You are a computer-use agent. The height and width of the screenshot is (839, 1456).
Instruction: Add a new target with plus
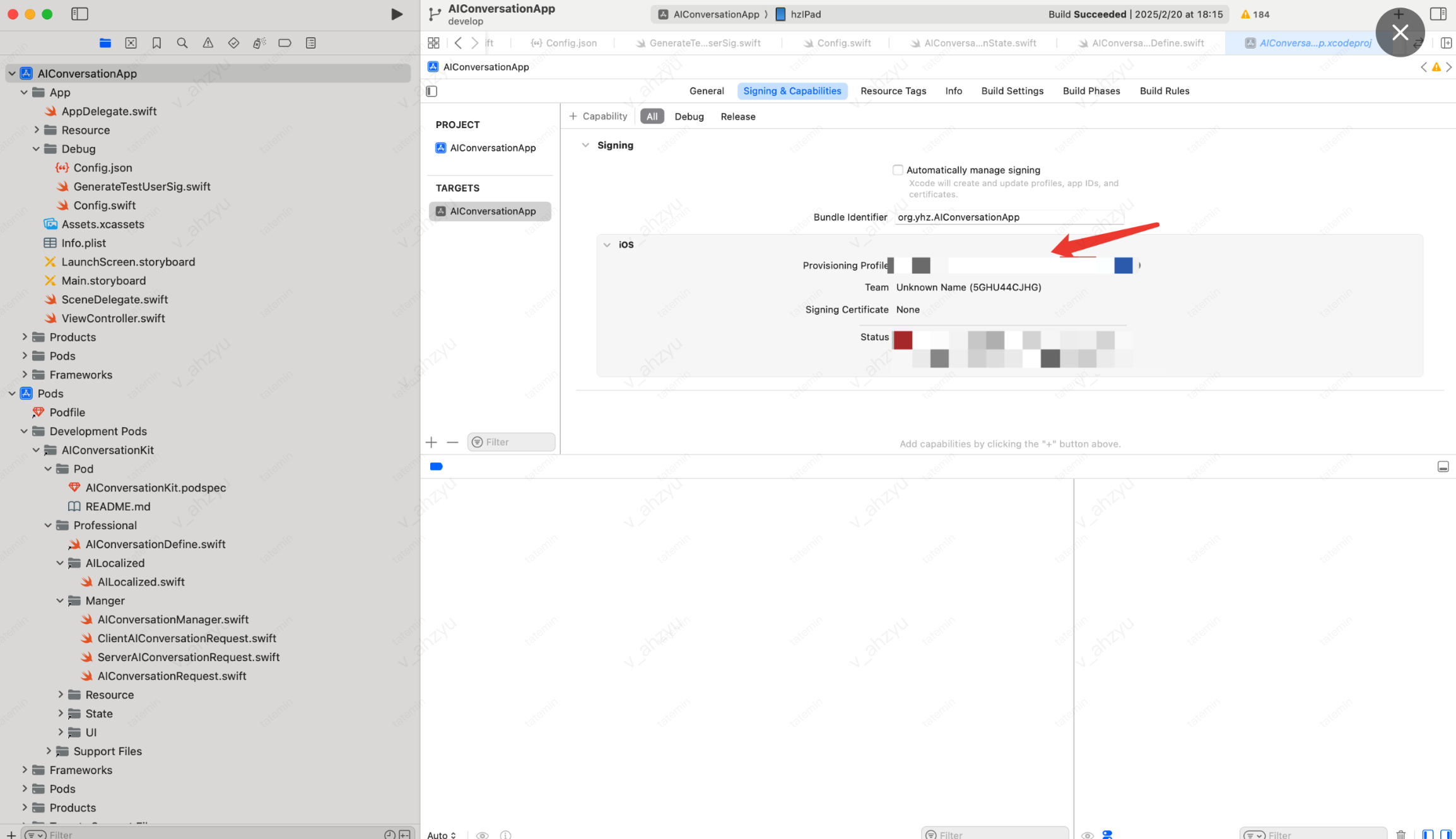click(x=432, y=442)
